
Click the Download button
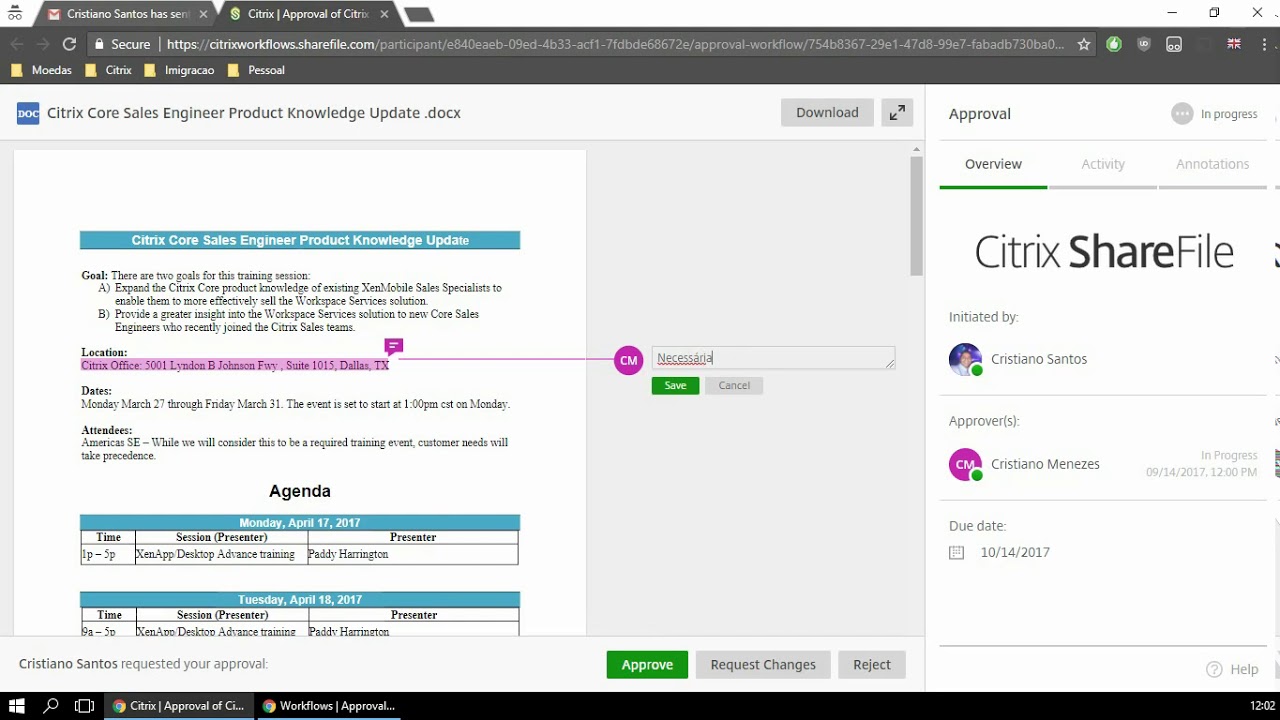click(827, 113)
